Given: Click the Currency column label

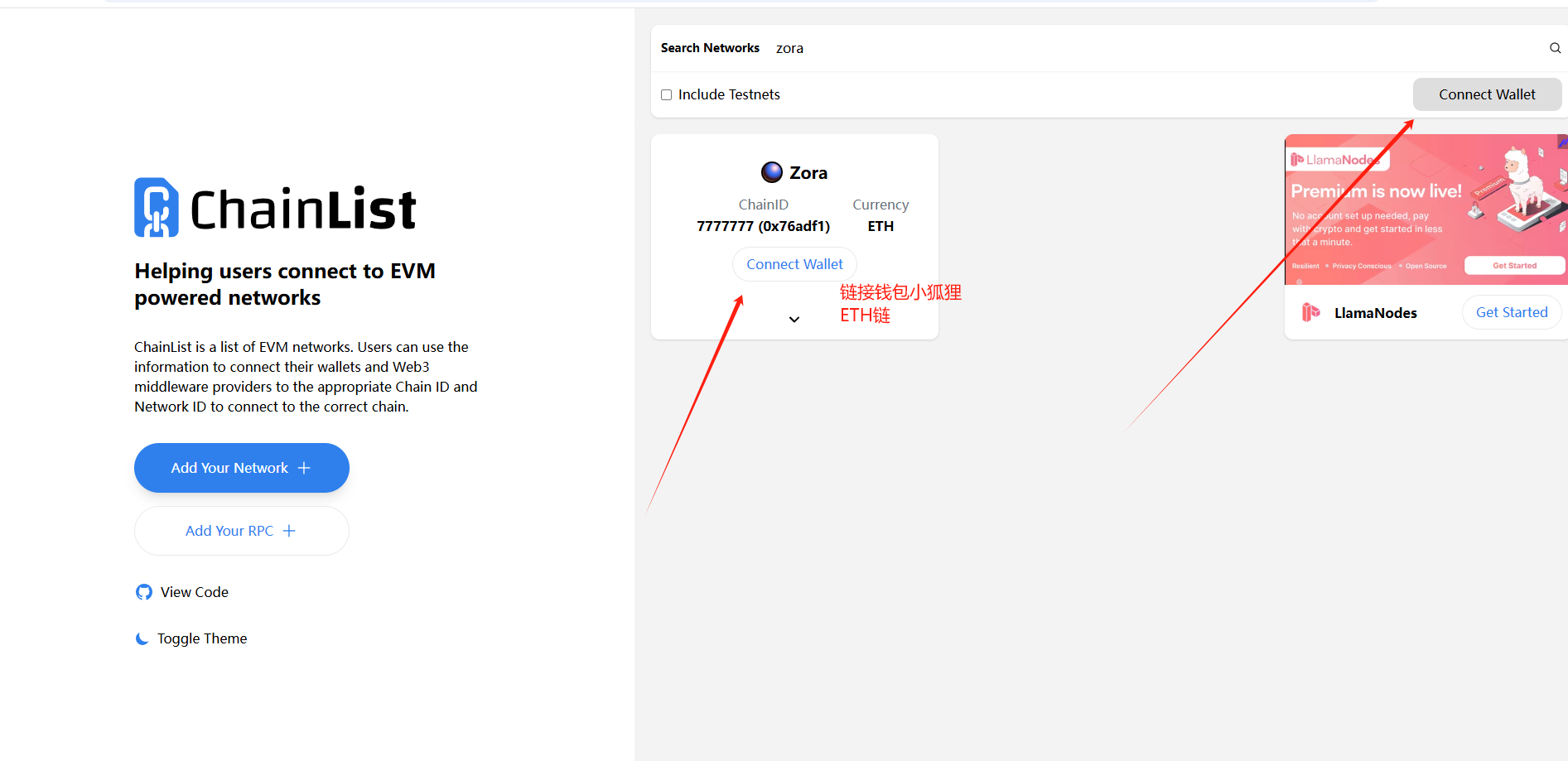Looking at the screenshot, I should point(880,205).
